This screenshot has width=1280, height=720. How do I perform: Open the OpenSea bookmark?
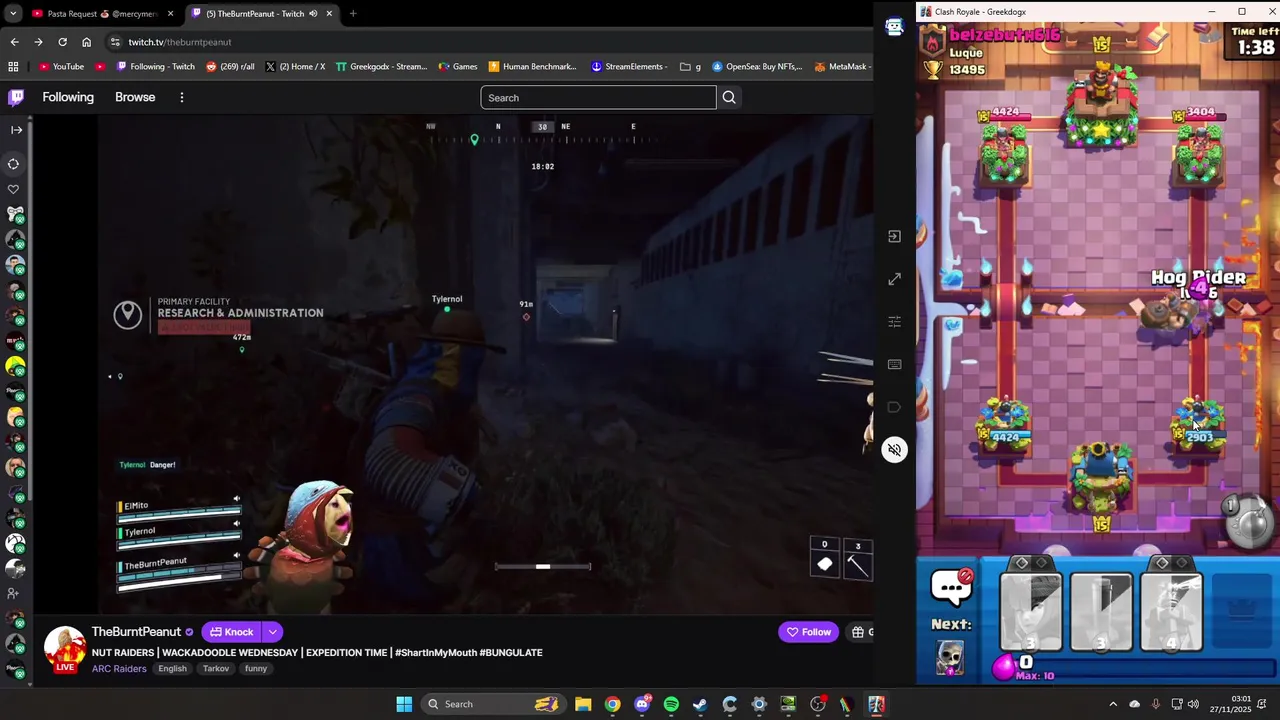pyautogui.click(x=757, y=67)
